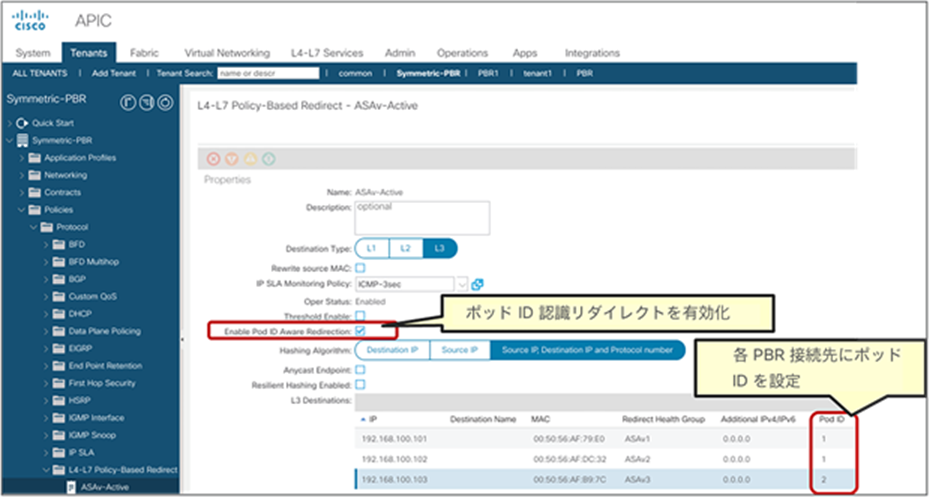
Task: Click the green warning fault icon
Action: [268, 159]
